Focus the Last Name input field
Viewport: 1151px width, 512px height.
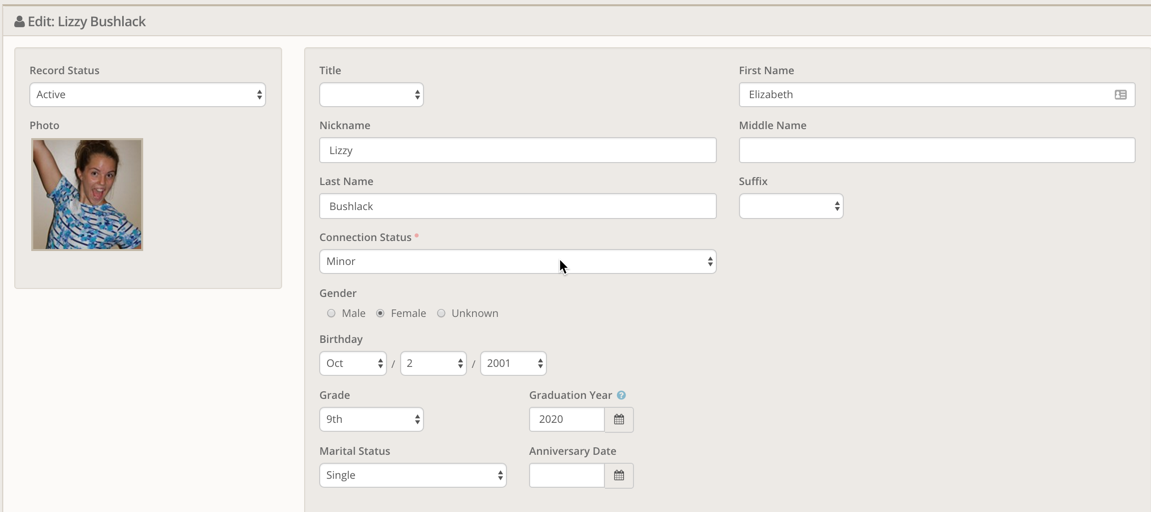click(517, 207)
